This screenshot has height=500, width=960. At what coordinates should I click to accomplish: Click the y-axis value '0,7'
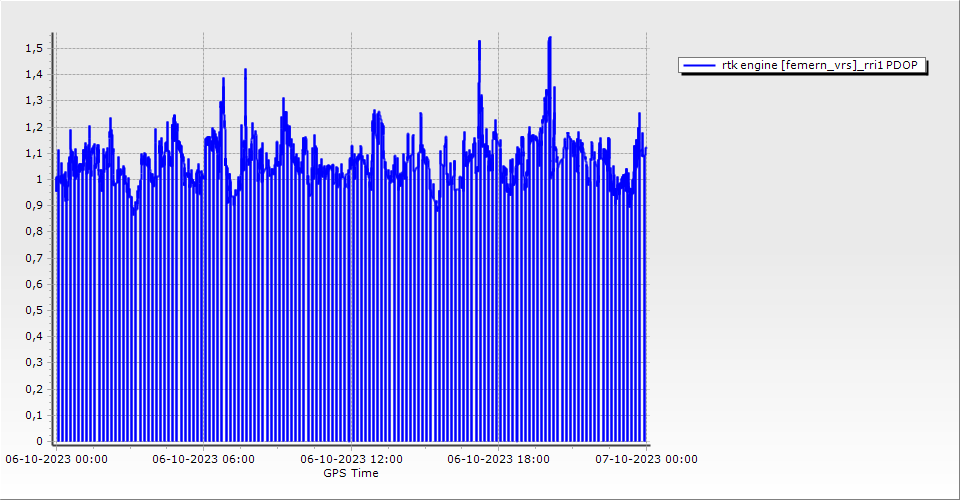pos(34,258)
